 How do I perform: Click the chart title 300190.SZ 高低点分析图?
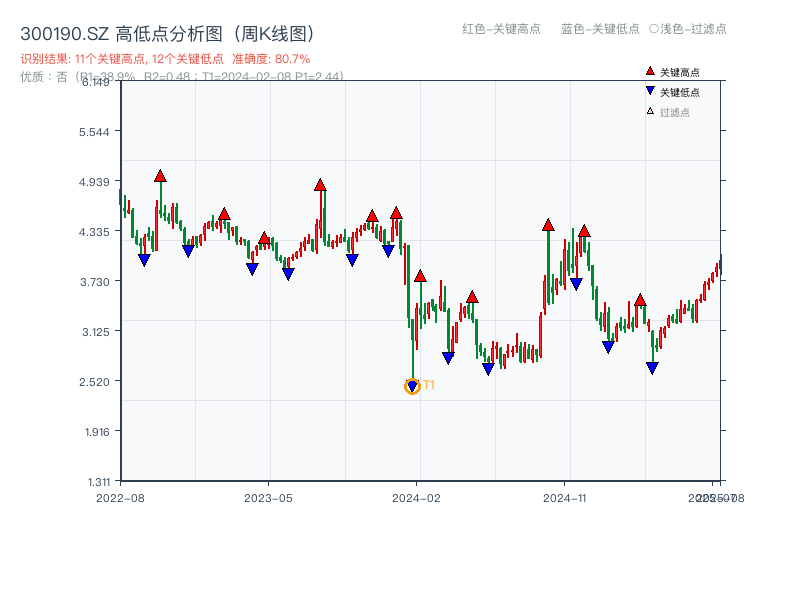[x=167, y=34]
